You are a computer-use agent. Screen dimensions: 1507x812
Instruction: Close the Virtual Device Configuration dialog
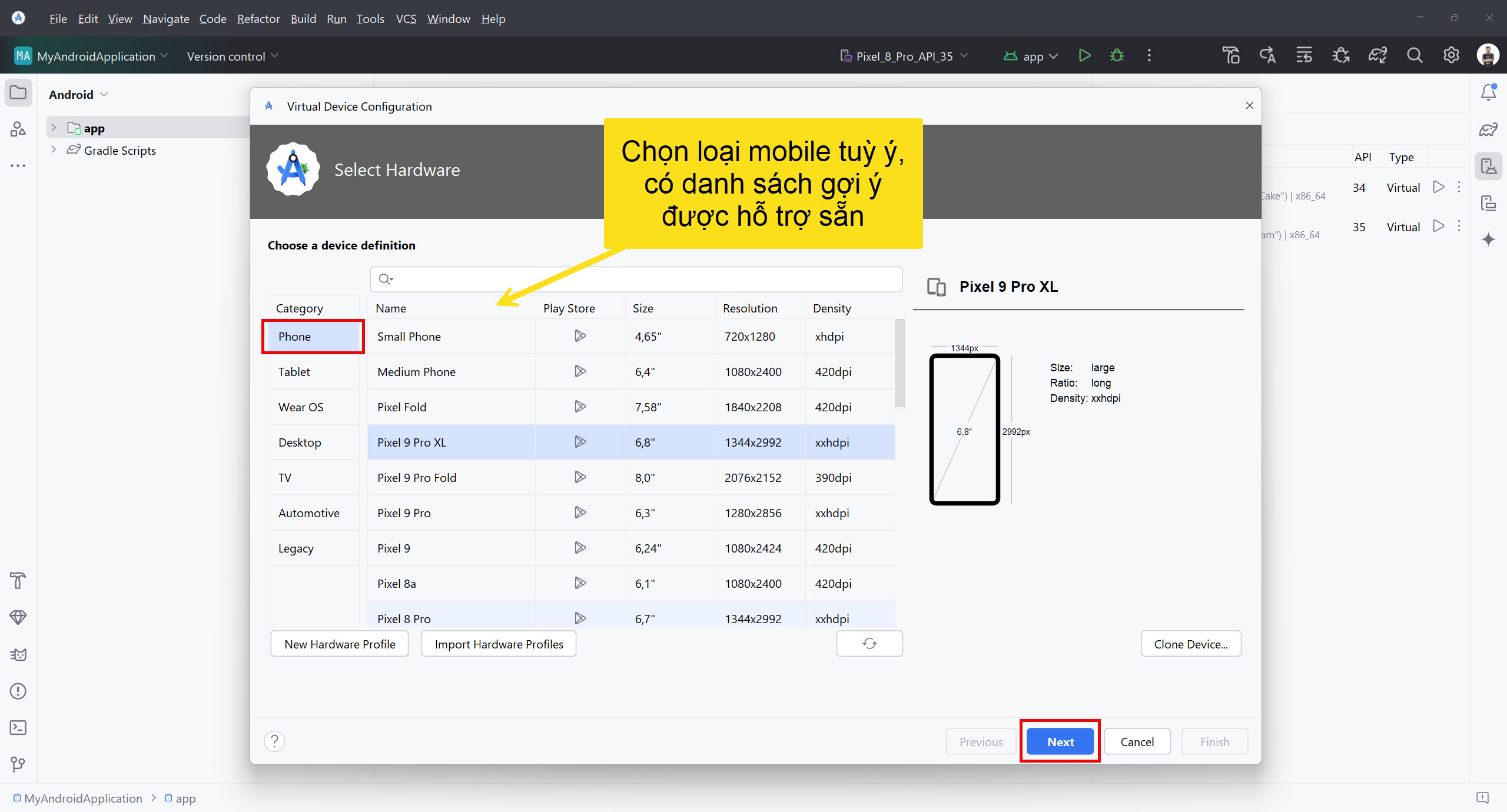1249,105
